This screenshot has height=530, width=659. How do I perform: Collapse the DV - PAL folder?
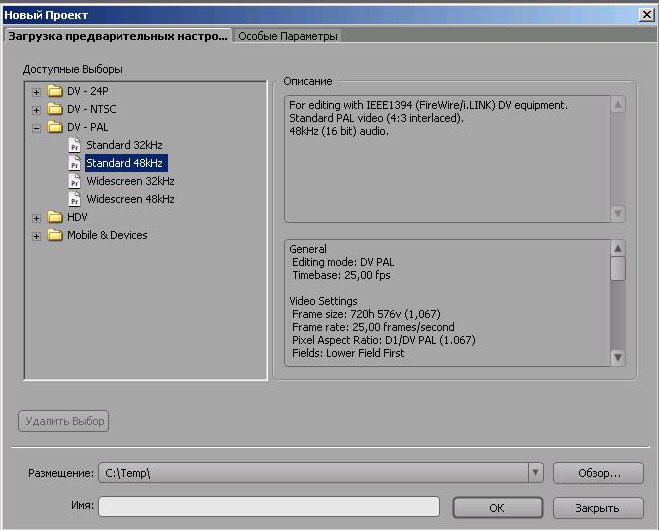tap(37, 128)
